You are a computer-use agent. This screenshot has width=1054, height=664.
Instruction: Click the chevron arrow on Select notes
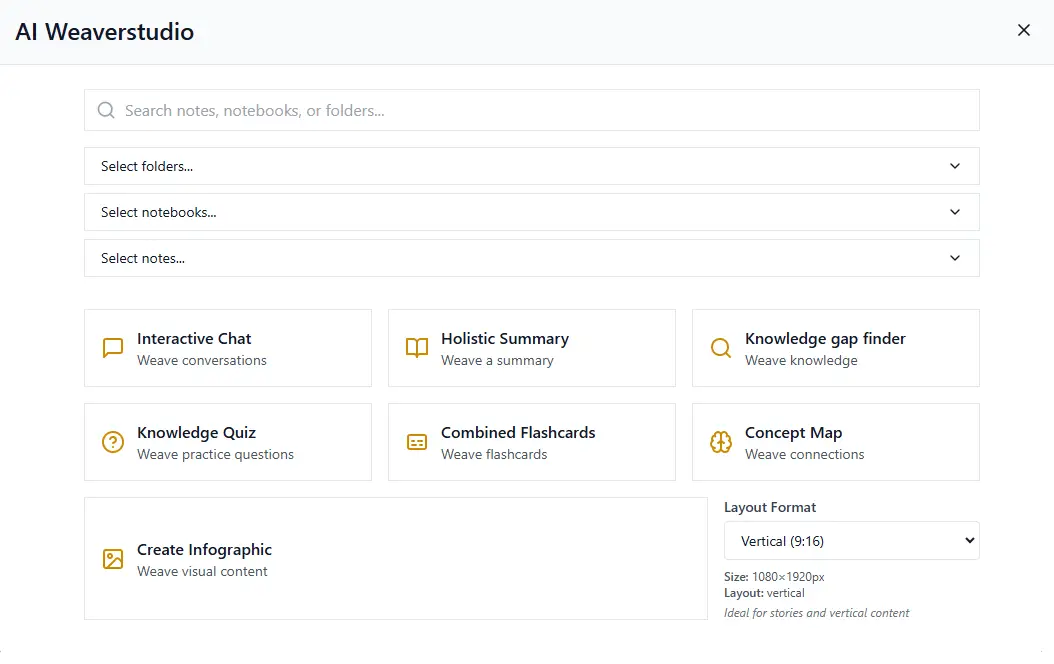click(x=955, y=258)
